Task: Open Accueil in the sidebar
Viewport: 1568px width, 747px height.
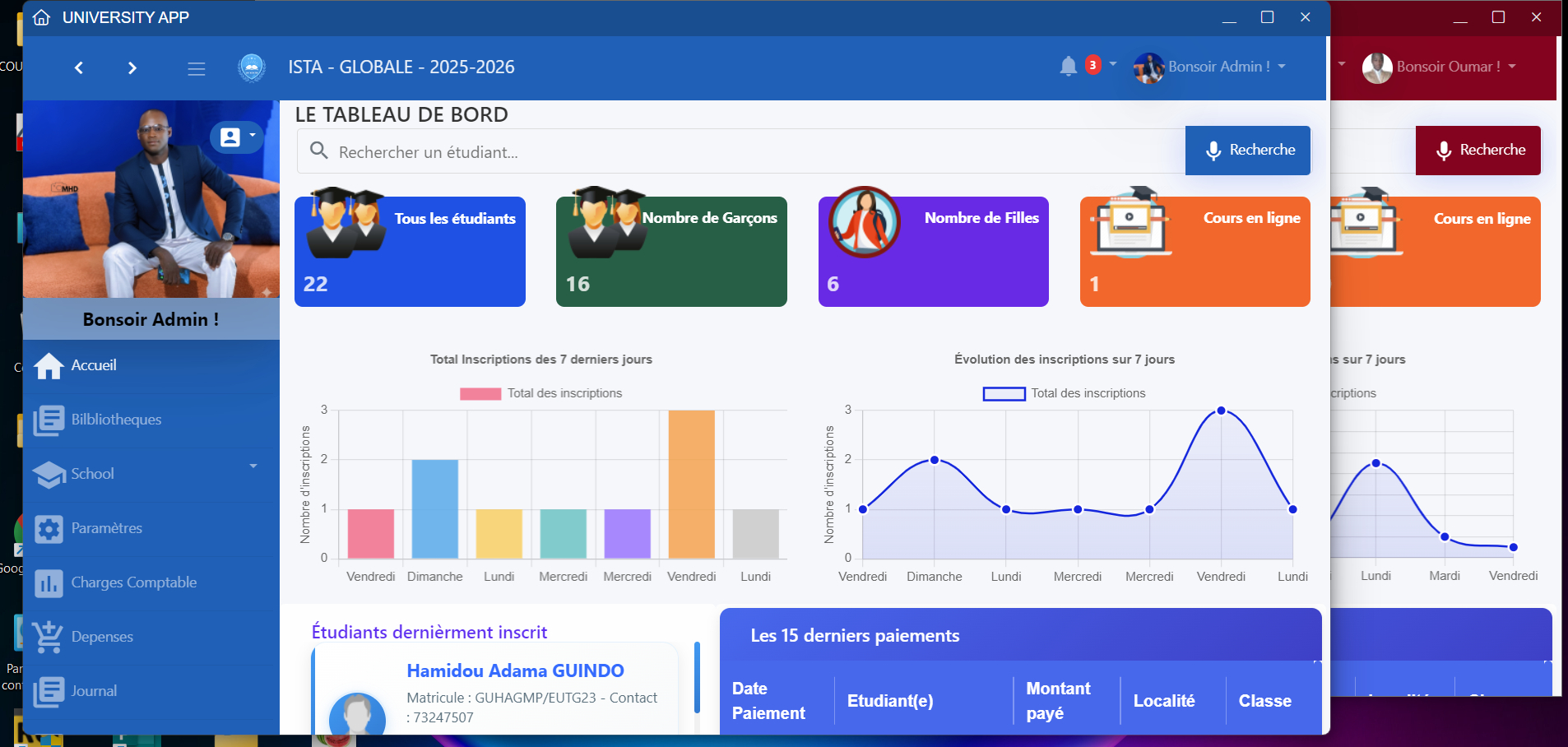Action: coord(94,365)
